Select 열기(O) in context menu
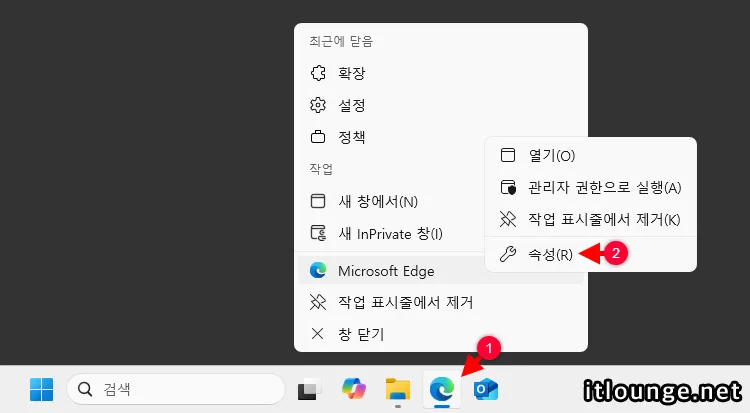 tap(591, 156)
